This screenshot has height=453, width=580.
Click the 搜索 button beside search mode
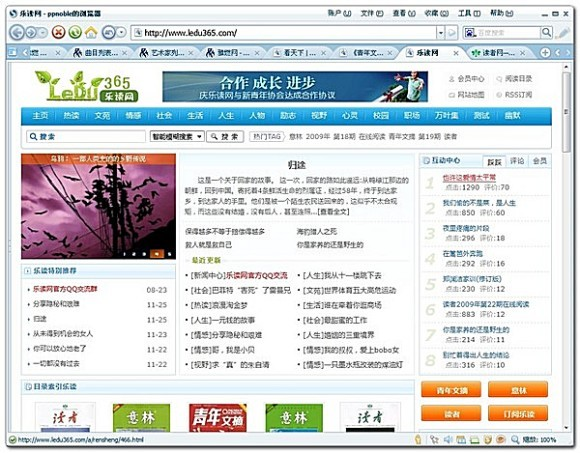click(x=225, y=136)
